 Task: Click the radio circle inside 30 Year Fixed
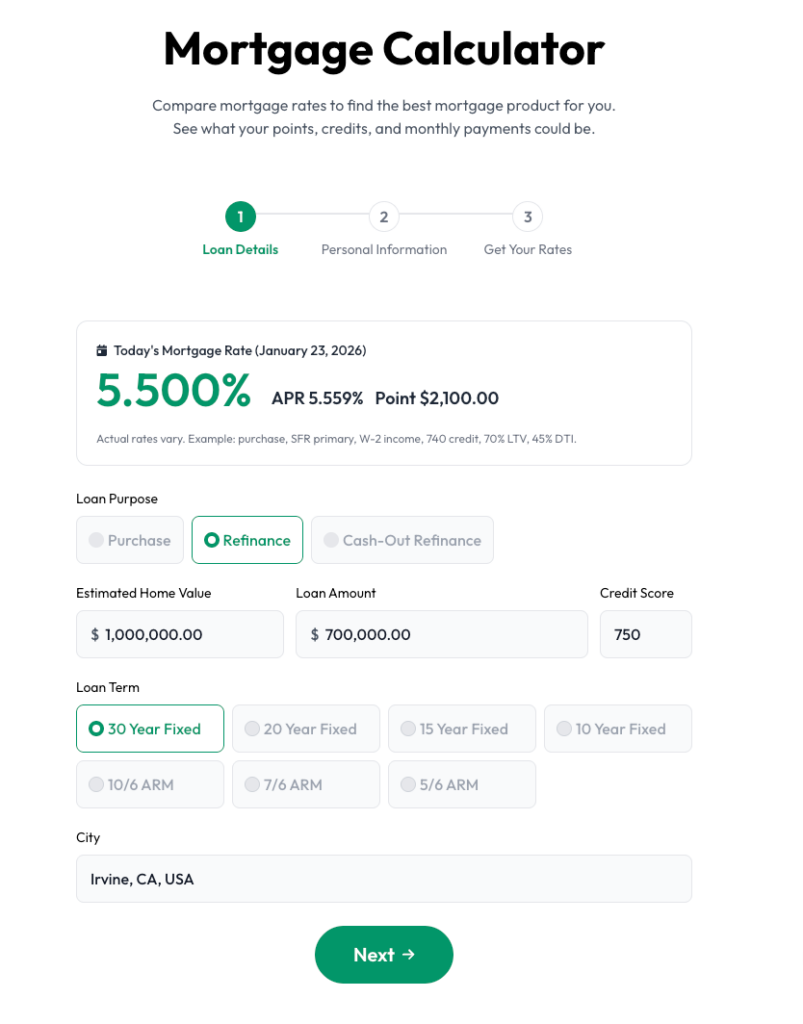point(94,728)
